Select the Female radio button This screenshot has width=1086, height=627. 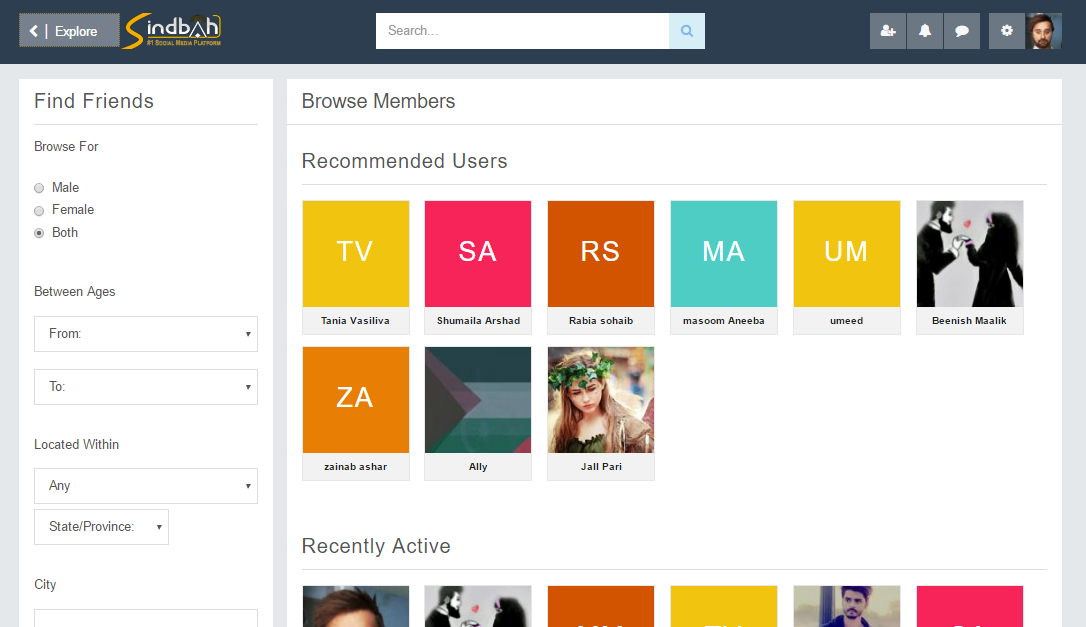39,211
